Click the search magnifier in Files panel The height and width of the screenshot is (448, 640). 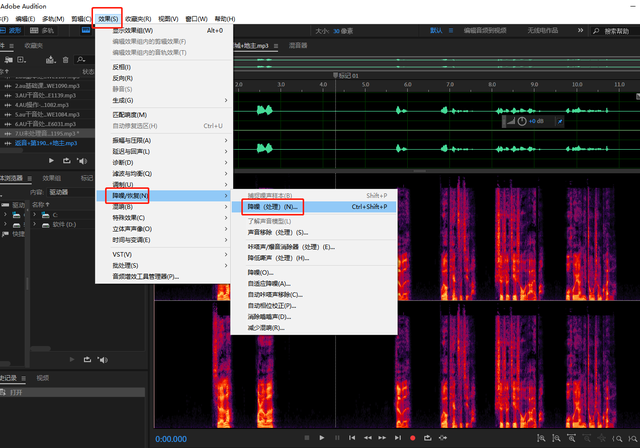point(81,60)
